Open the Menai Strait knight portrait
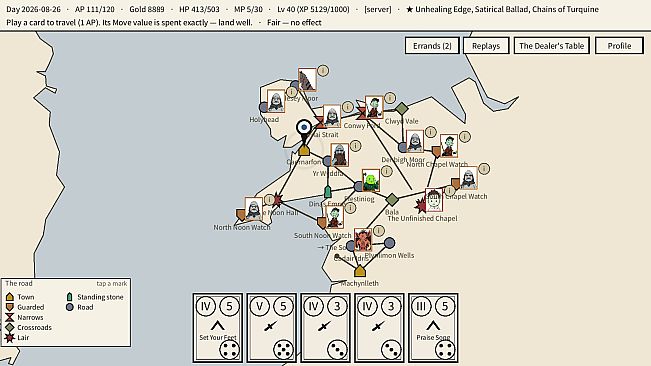Screen dimensions: 651x366 (x=332, y=116)
